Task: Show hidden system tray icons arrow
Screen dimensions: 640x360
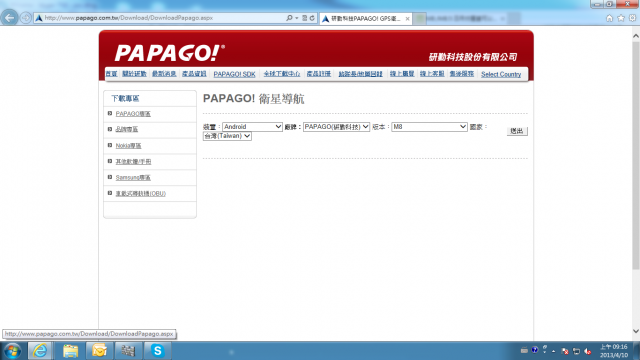Action: (554, 351)
